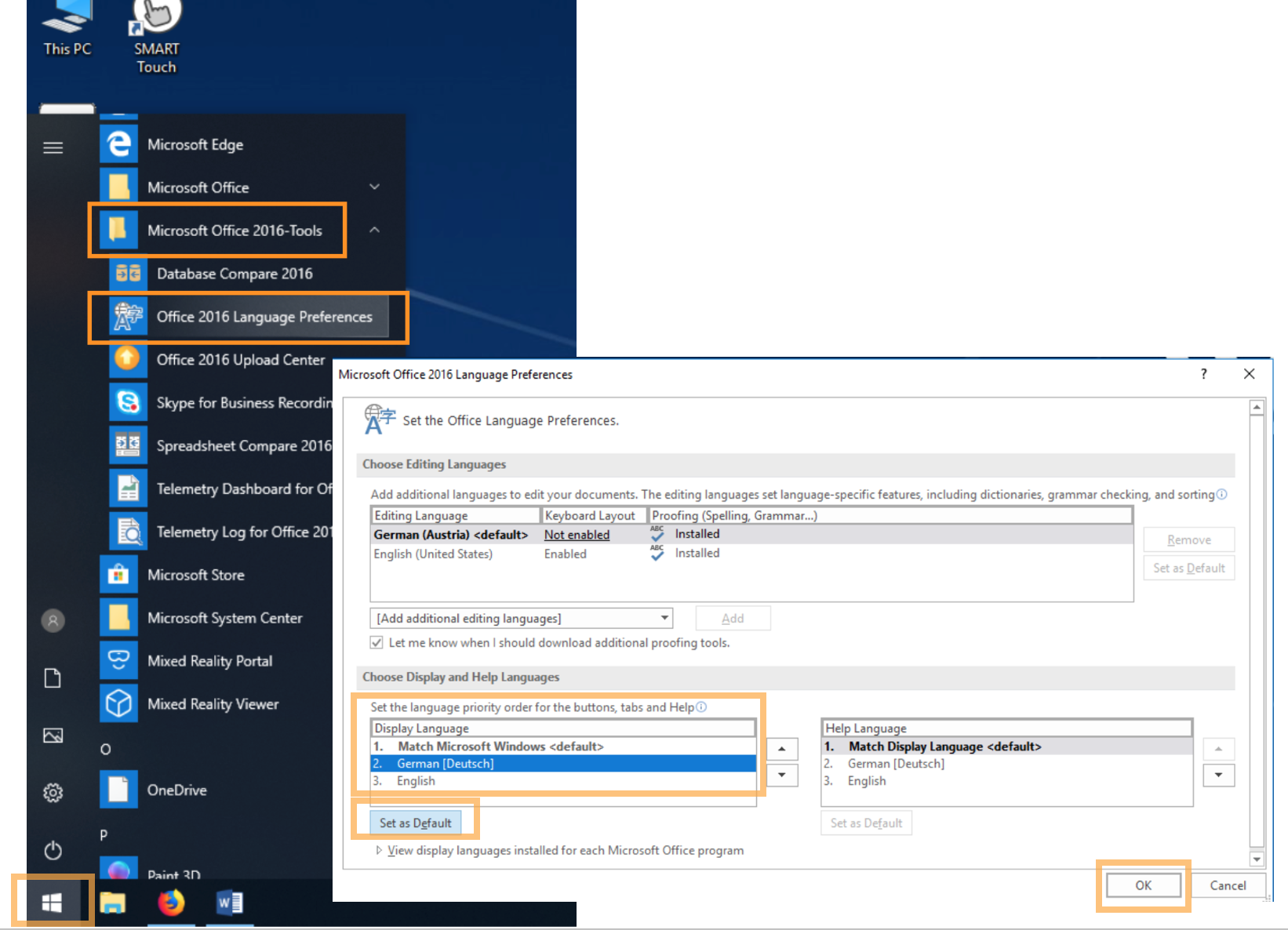Click editing languages info icon
This screenshot has width=1288, height=930.
1221,494
